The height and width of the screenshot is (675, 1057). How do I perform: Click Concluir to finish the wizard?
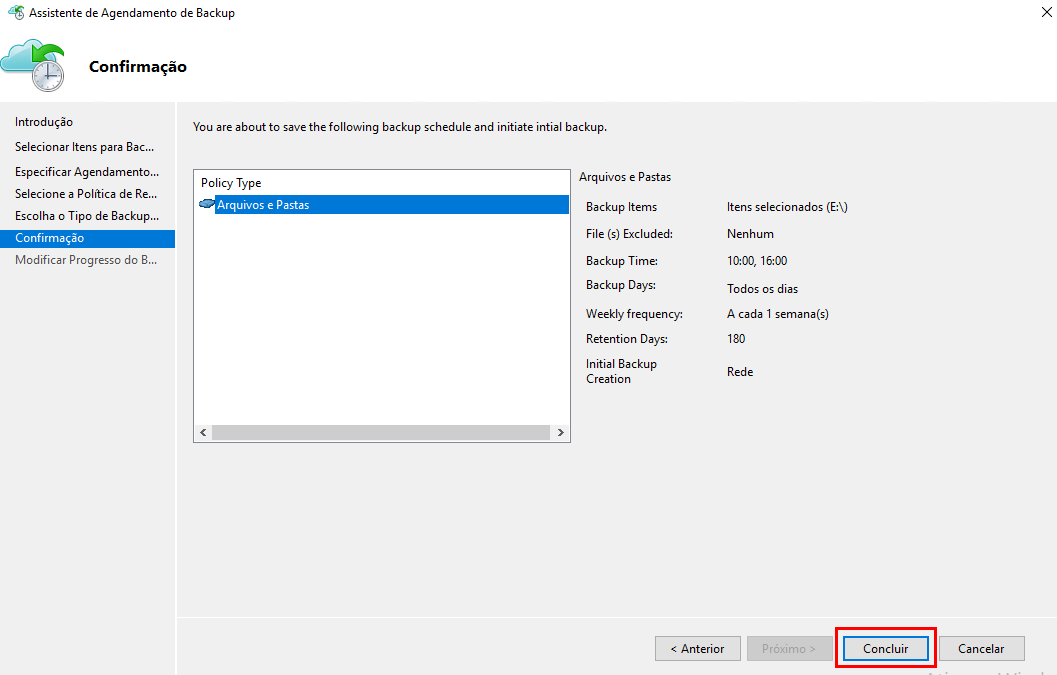[886, 649]
